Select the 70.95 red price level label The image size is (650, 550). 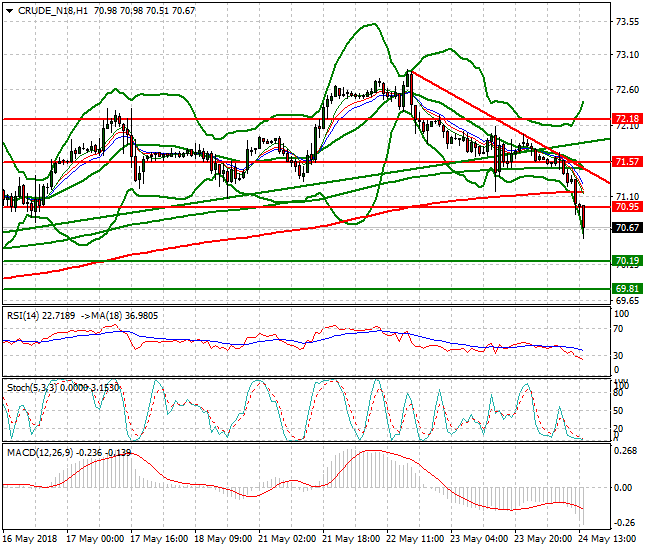pyautogui.click(x=627, y=206)
